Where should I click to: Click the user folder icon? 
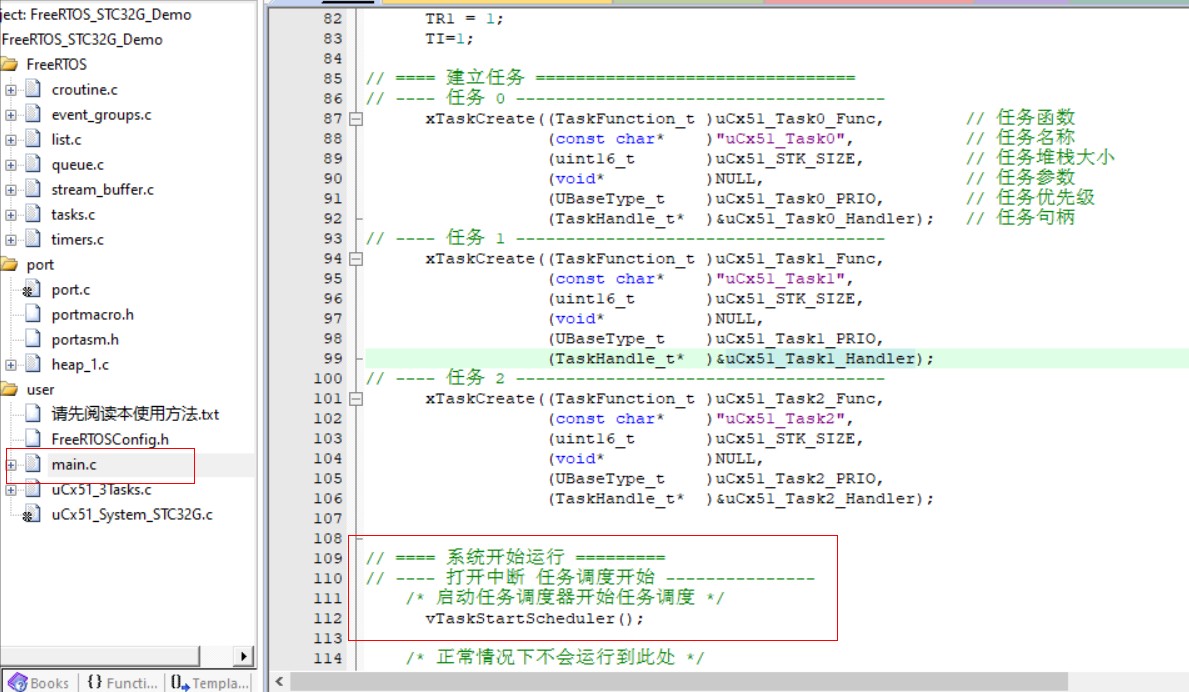point(9,390)
